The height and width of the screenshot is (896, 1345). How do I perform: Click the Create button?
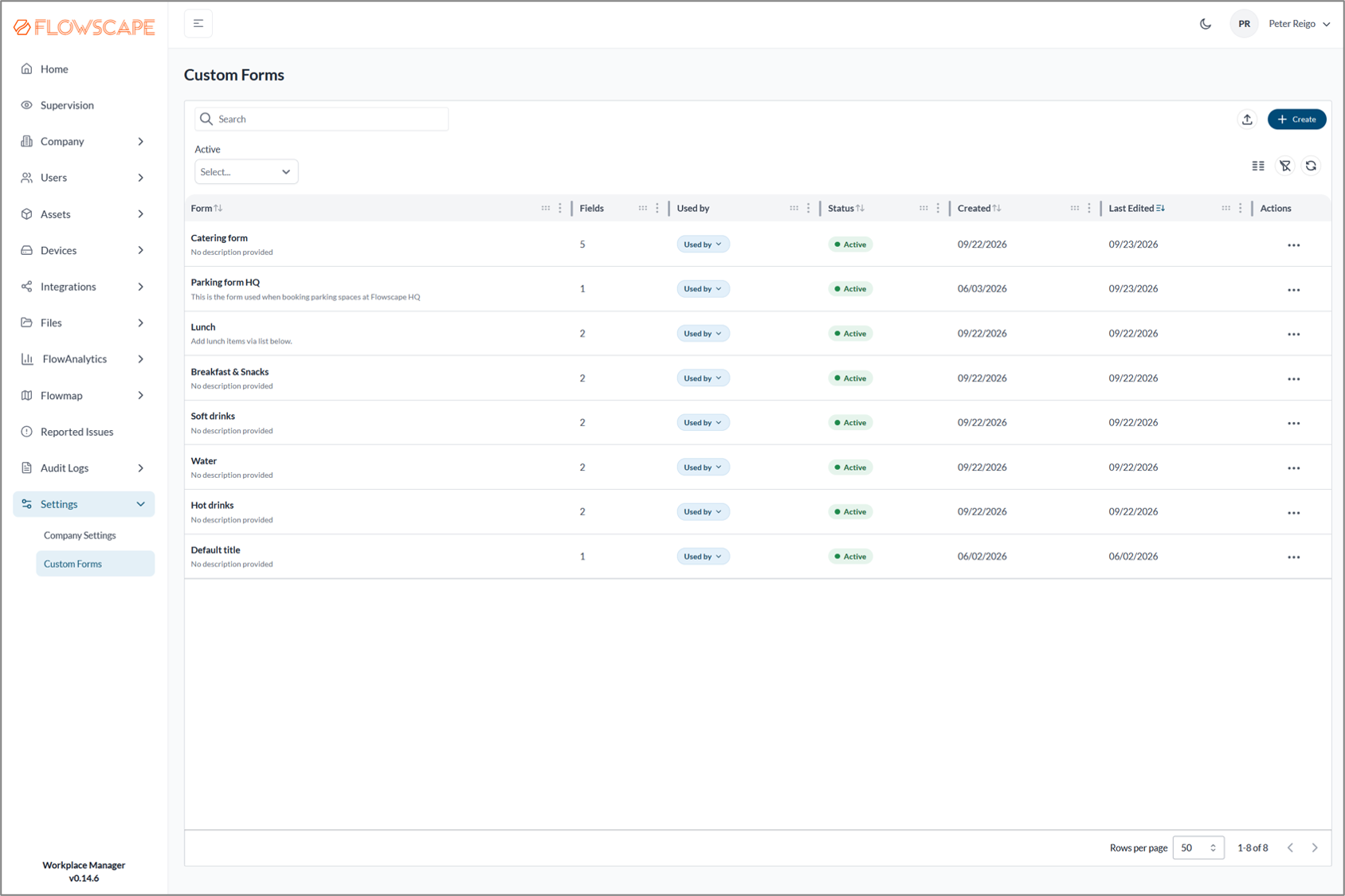click(1296, 119)
